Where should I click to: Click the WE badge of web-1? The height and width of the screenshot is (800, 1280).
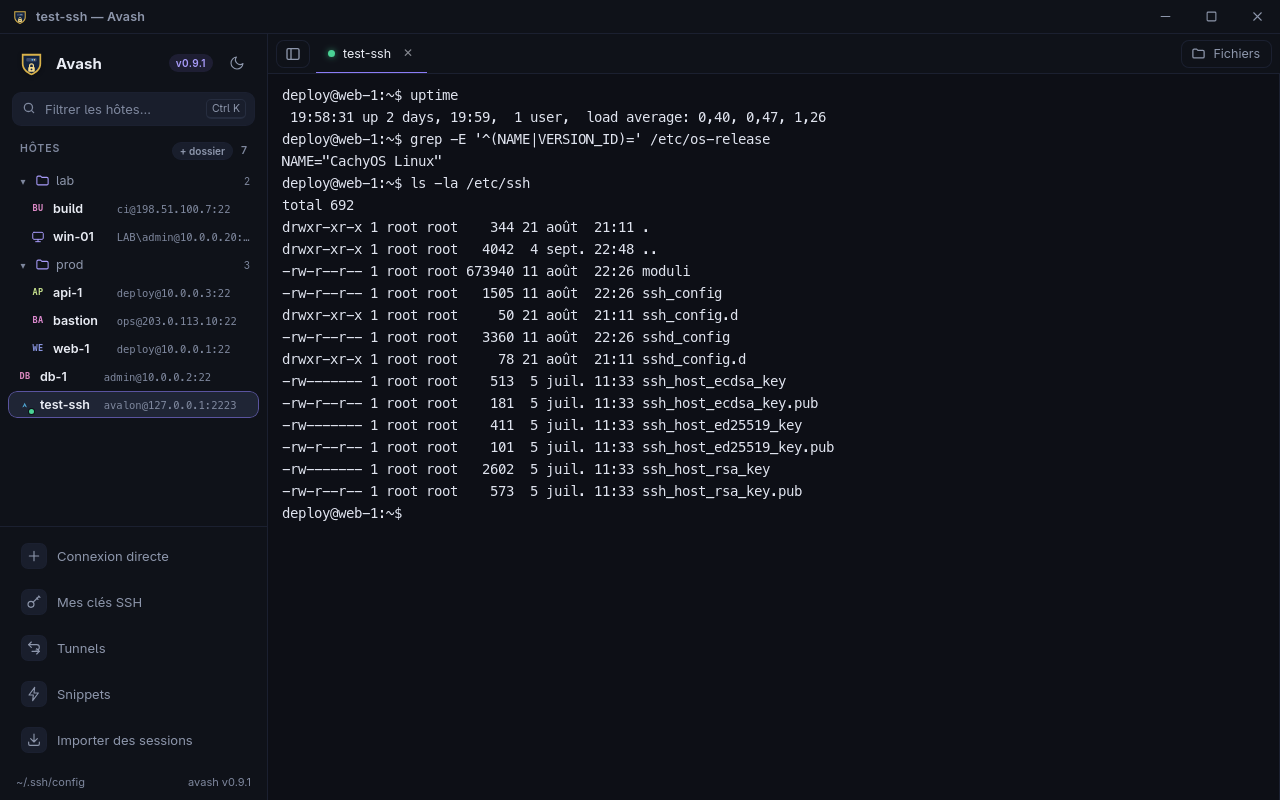[x=38, y=349]
